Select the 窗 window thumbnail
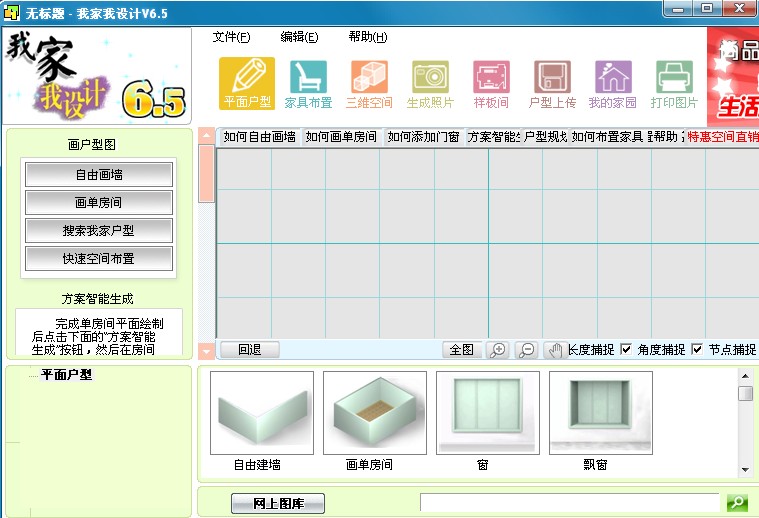This screenshot has height=518, width=759. click(488, 413)
